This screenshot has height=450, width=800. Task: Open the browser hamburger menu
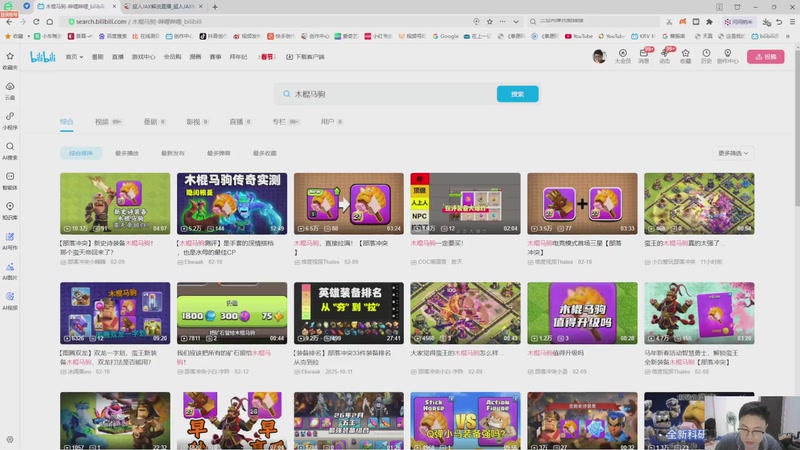pyautogui.click(x=792, y=21)
